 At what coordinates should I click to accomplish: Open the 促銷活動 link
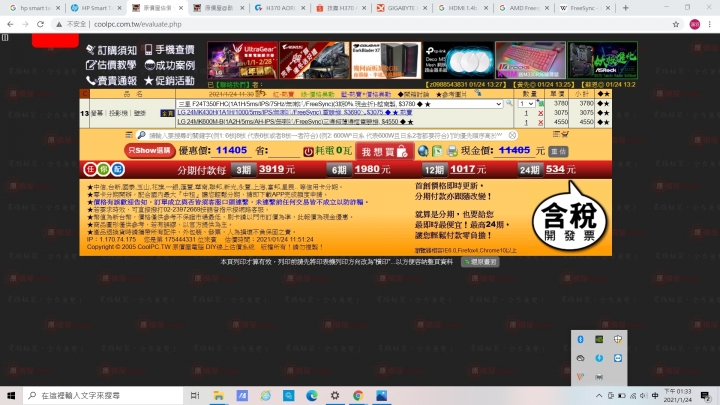click(169, 81)
